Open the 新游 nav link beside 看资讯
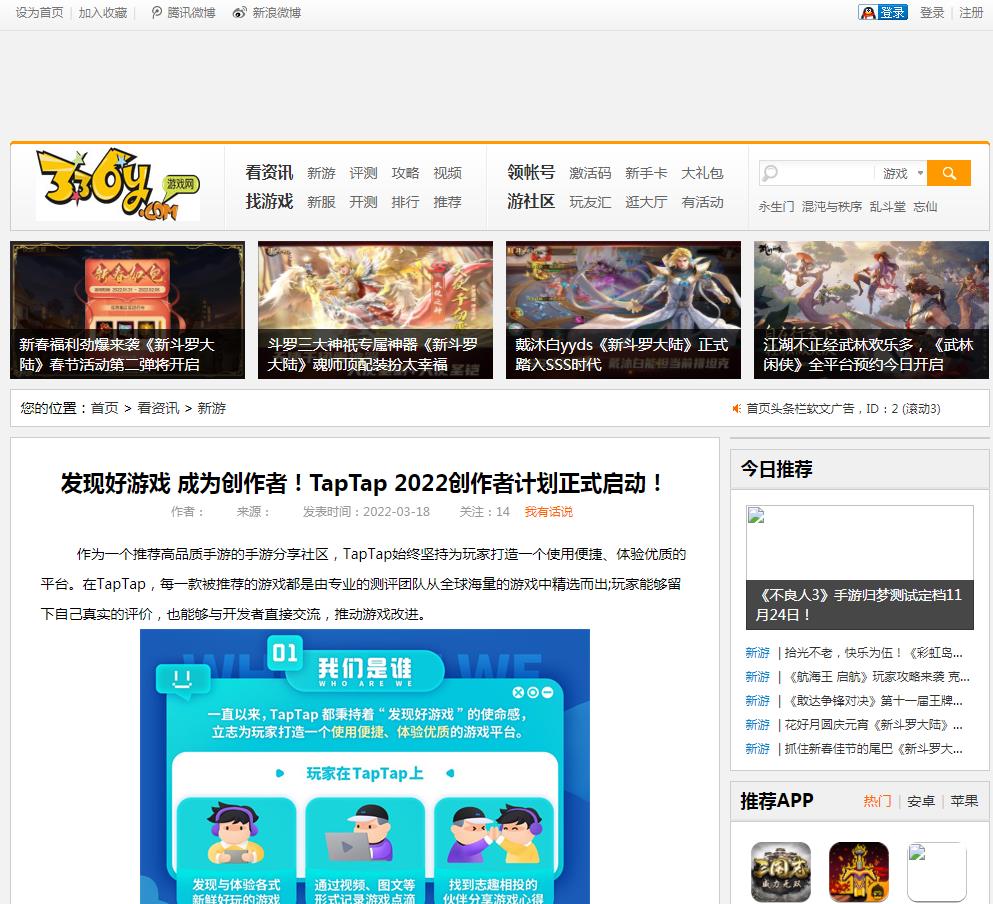This screenshot has height=904, width=993. coord(321,173)
